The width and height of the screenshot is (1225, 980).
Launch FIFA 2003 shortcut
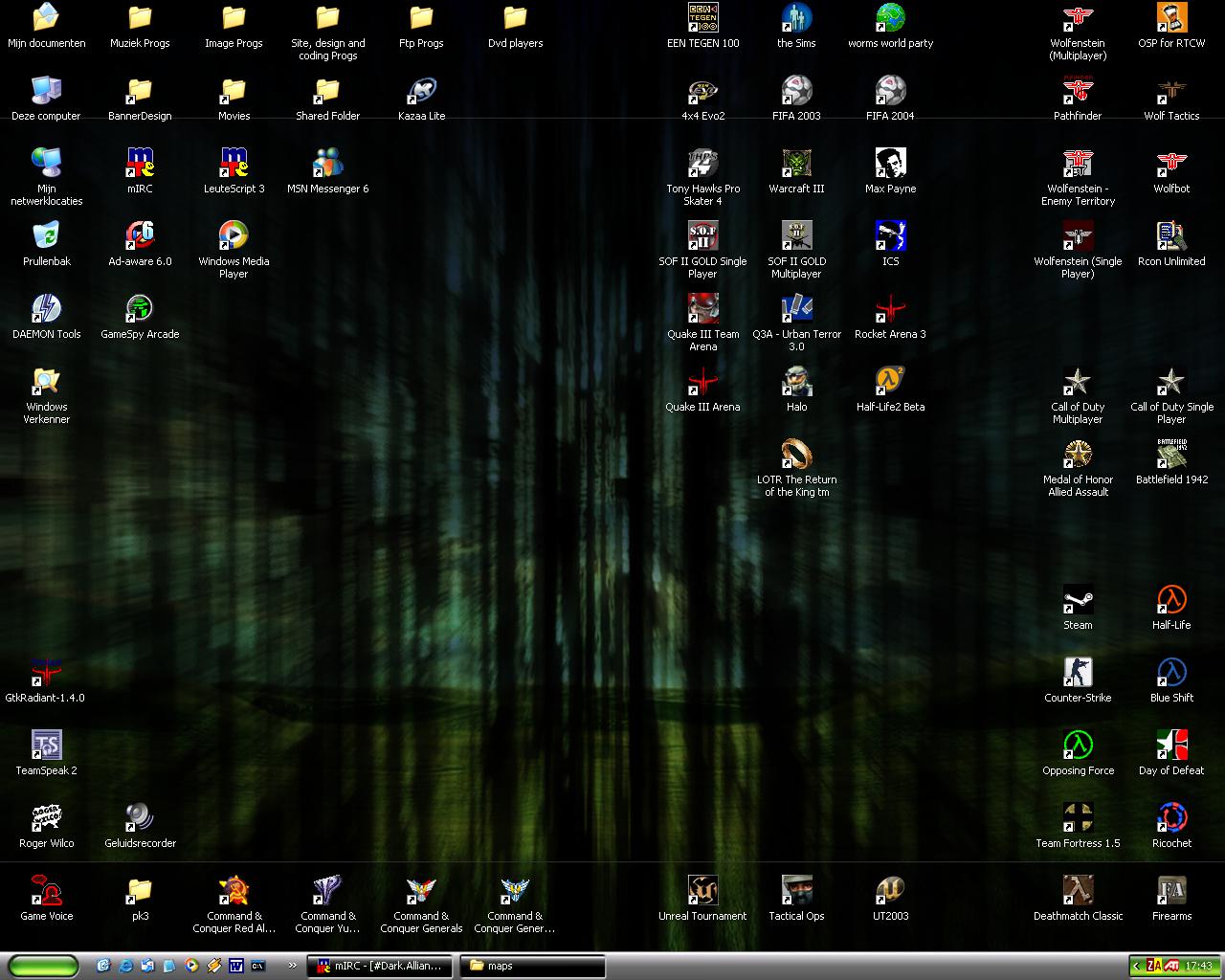click(x=796, y=90)
